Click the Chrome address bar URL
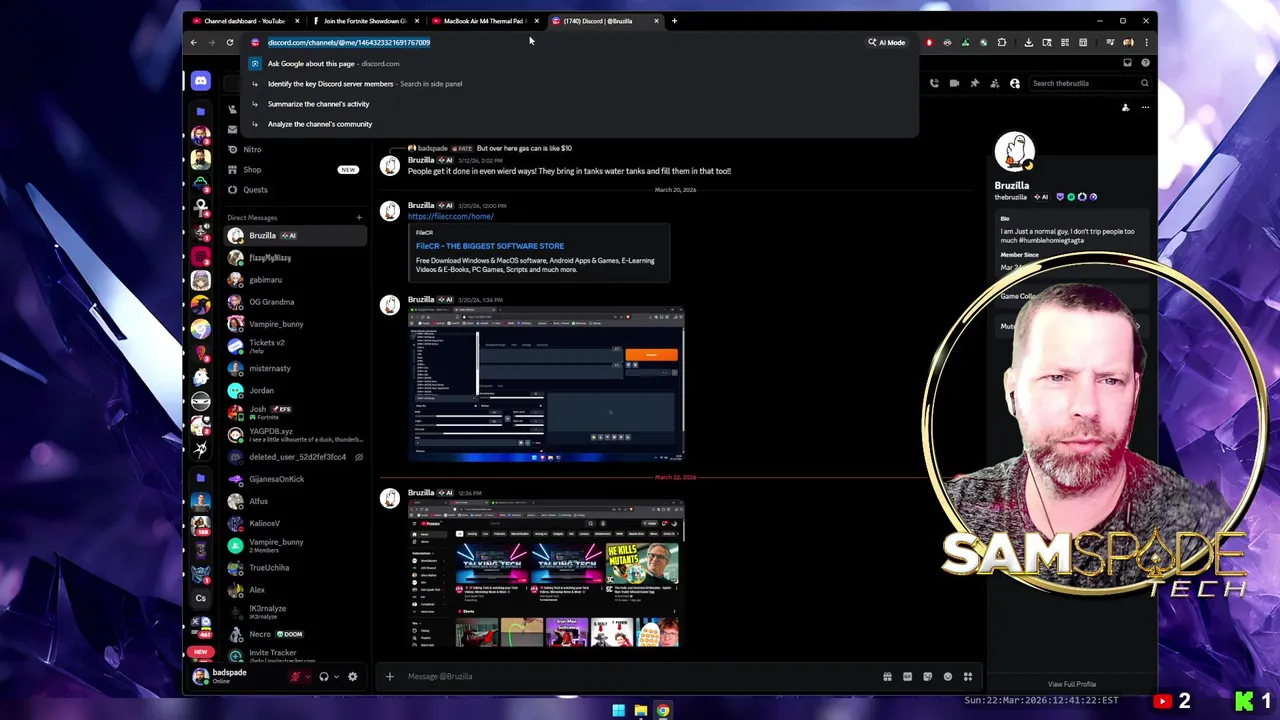This screenshot has width=1280, height=720. tap(349, 42)
